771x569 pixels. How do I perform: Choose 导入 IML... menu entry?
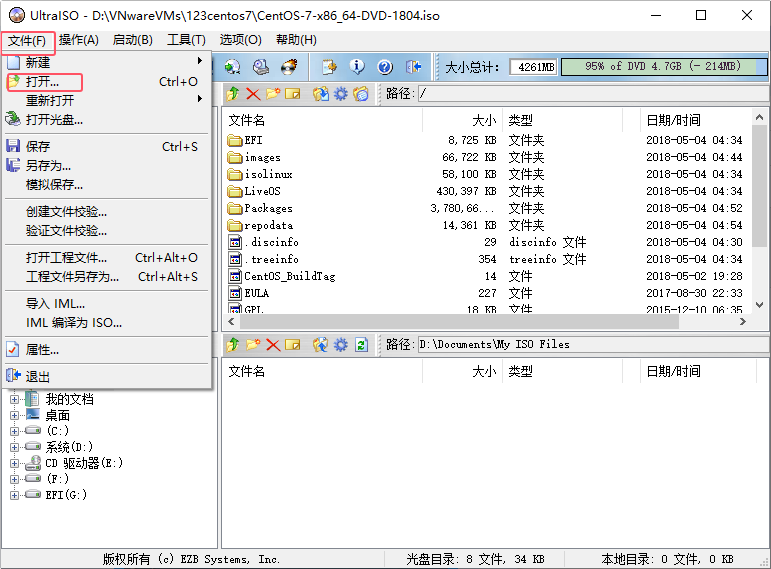pos(107,304)
